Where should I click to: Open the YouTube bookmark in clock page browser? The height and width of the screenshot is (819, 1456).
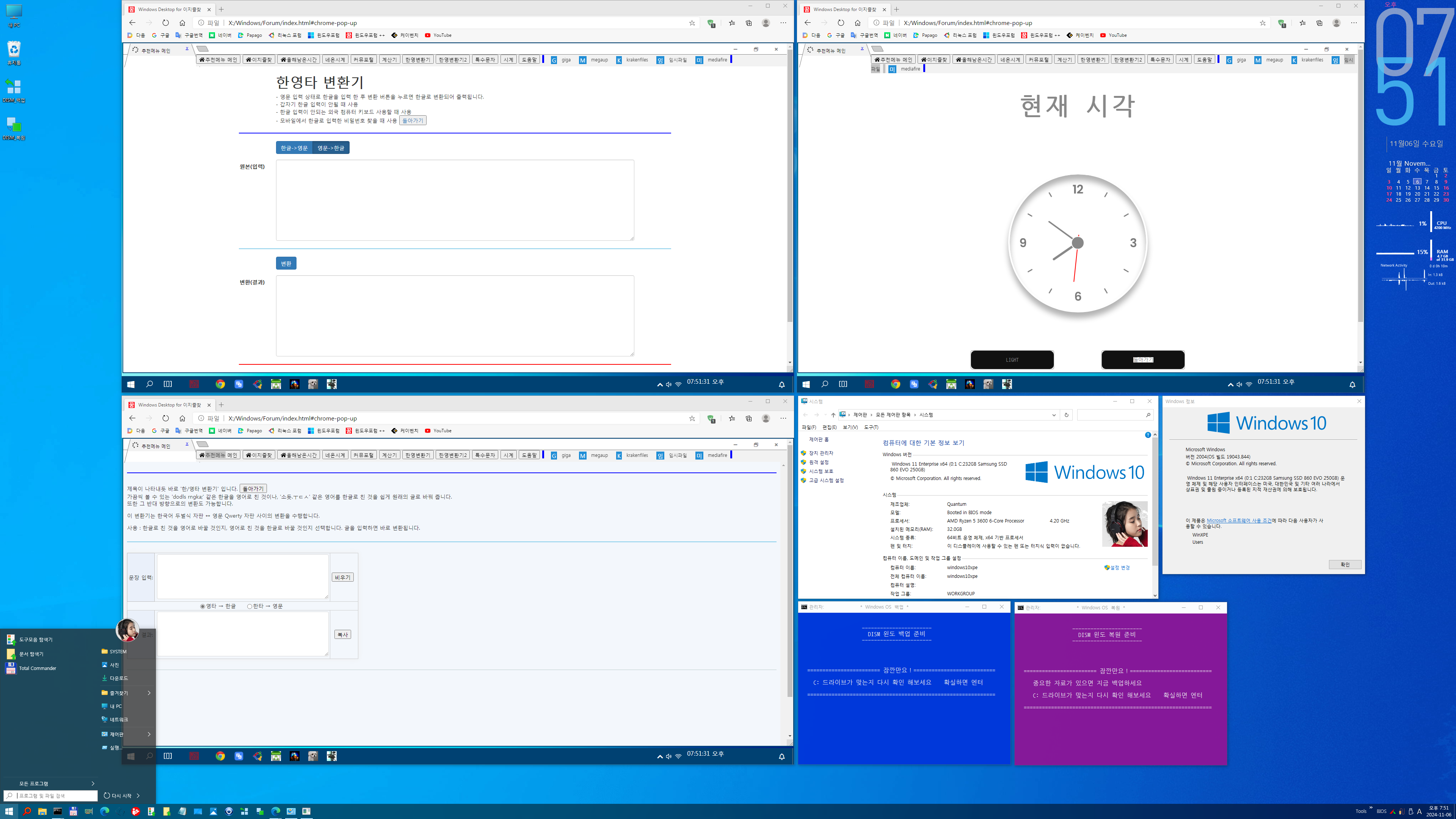click(x=1114, y=35)
